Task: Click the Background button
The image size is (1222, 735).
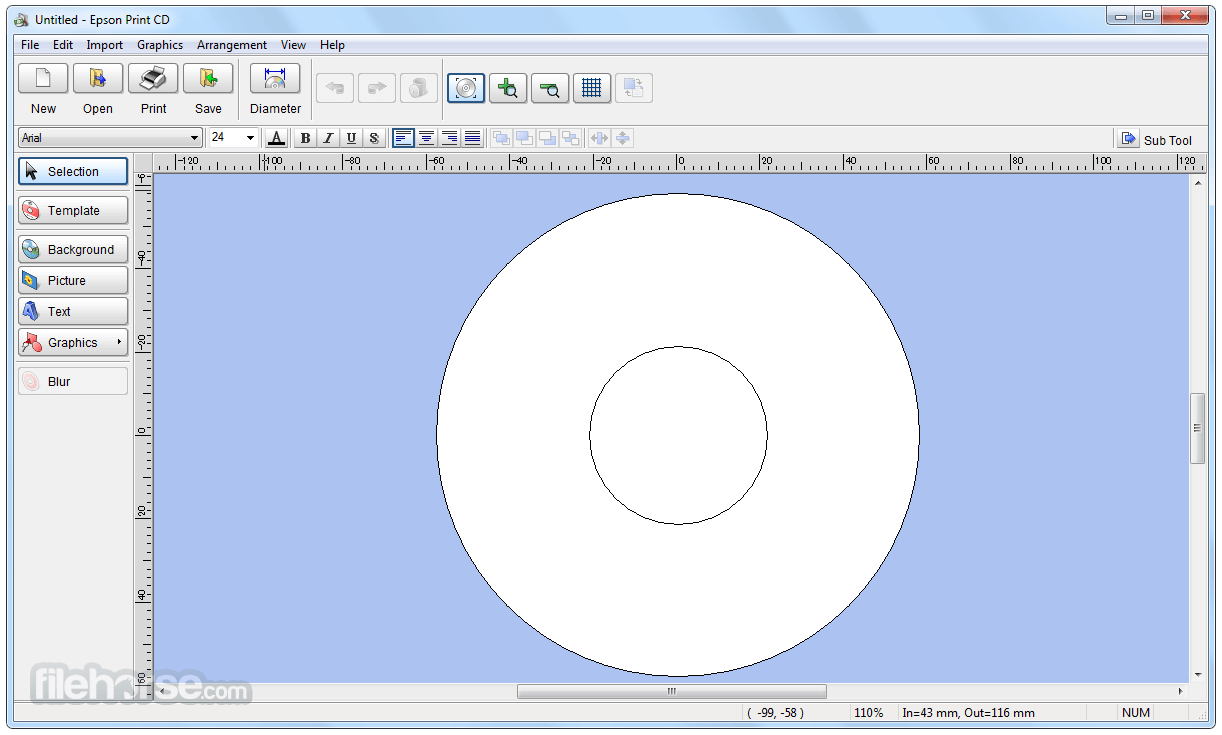Action: coord(73,250)
